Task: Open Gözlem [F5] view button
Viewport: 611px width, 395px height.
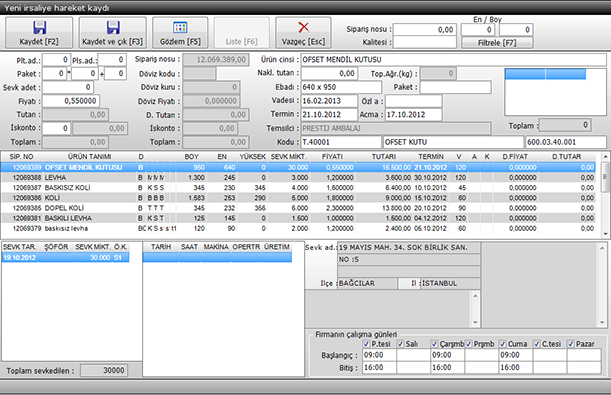Action: [x=180, y=33]
